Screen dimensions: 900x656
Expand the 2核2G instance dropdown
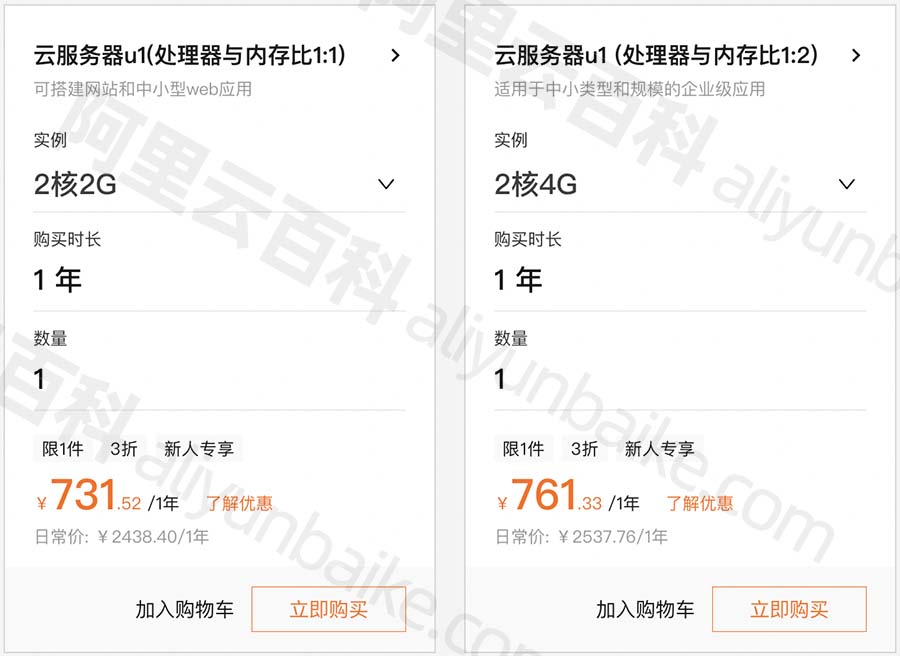[386, 184]
